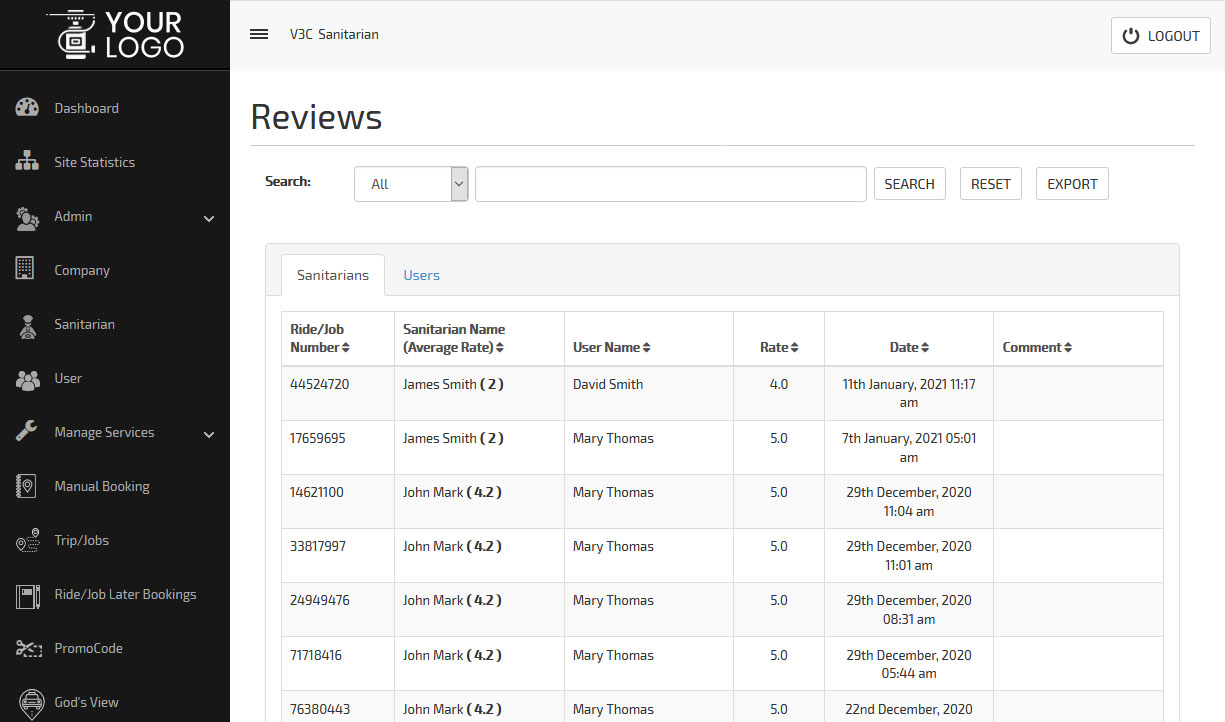The height and width of the screenshot is (722, 1225).
Task: Click the Company building icon
Action: pos(26,269)
